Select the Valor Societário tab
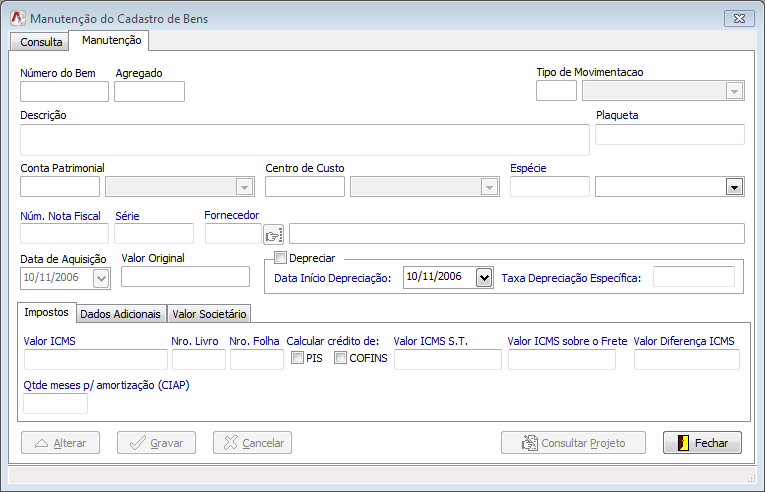This screenshot has width=765, height=492. [209, 314]
